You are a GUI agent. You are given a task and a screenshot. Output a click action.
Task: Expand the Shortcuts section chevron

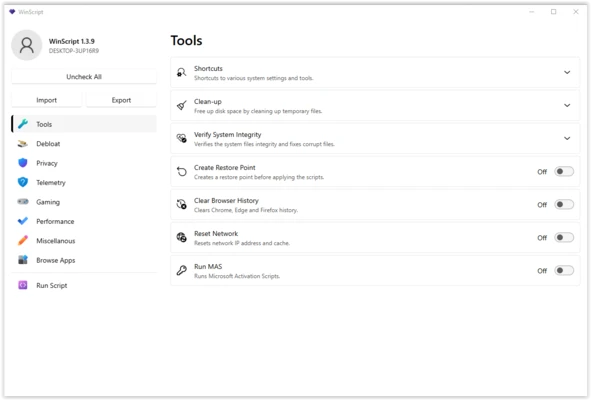(x=567, y=72)
